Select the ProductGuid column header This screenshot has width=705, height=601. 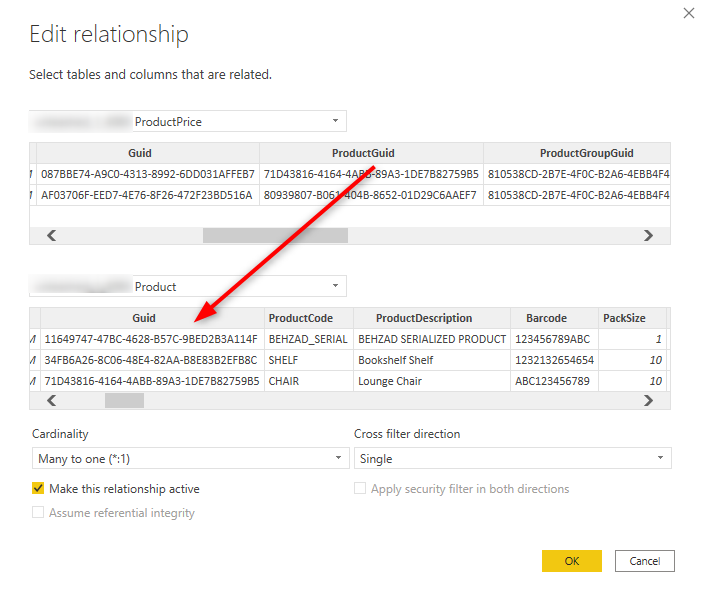click(x=371, y=153)
